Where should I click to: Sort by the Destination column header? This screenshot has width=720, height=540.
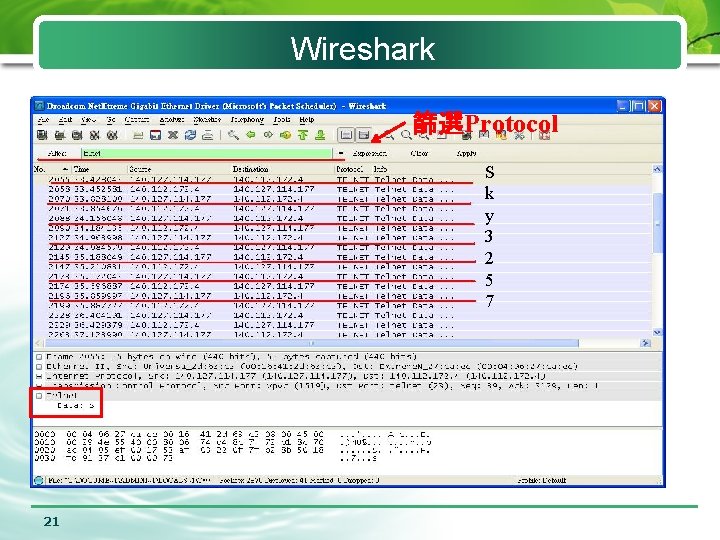(283, 169)
